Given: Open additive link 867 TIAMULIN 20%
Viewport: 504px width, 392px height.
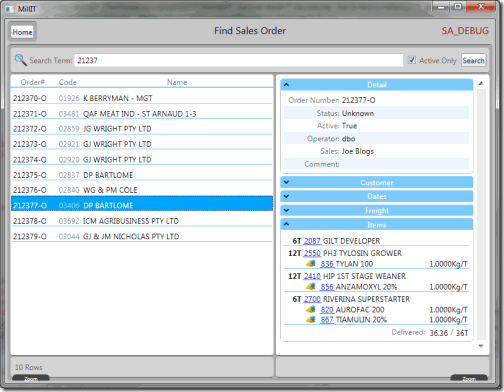Looking at the screenshot, I should tap(327, 319).
